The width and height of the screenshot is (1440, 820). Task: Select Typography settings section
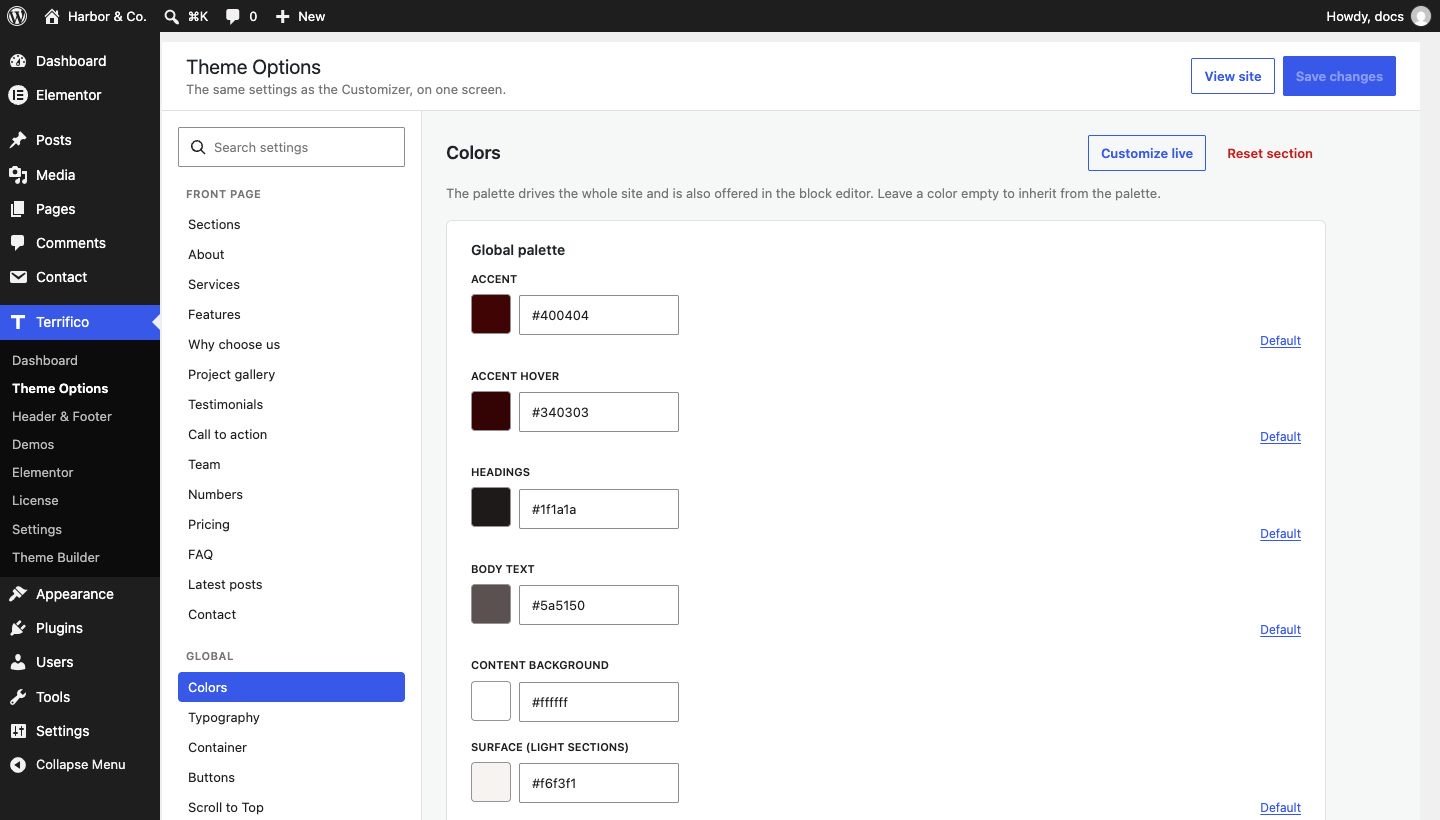pyautogui.click(x=291, y=717)
